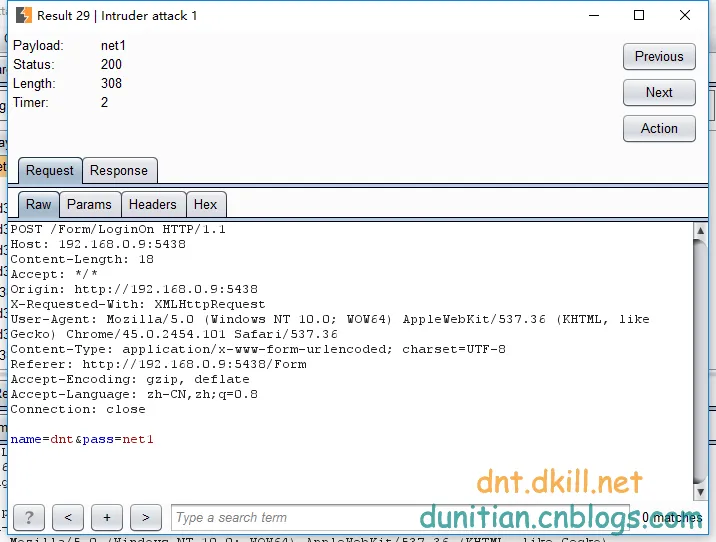Click the 'Content-Type: application/x-www-form-urlencoded' line
716x542 pixels.
[x=258, y=349]
